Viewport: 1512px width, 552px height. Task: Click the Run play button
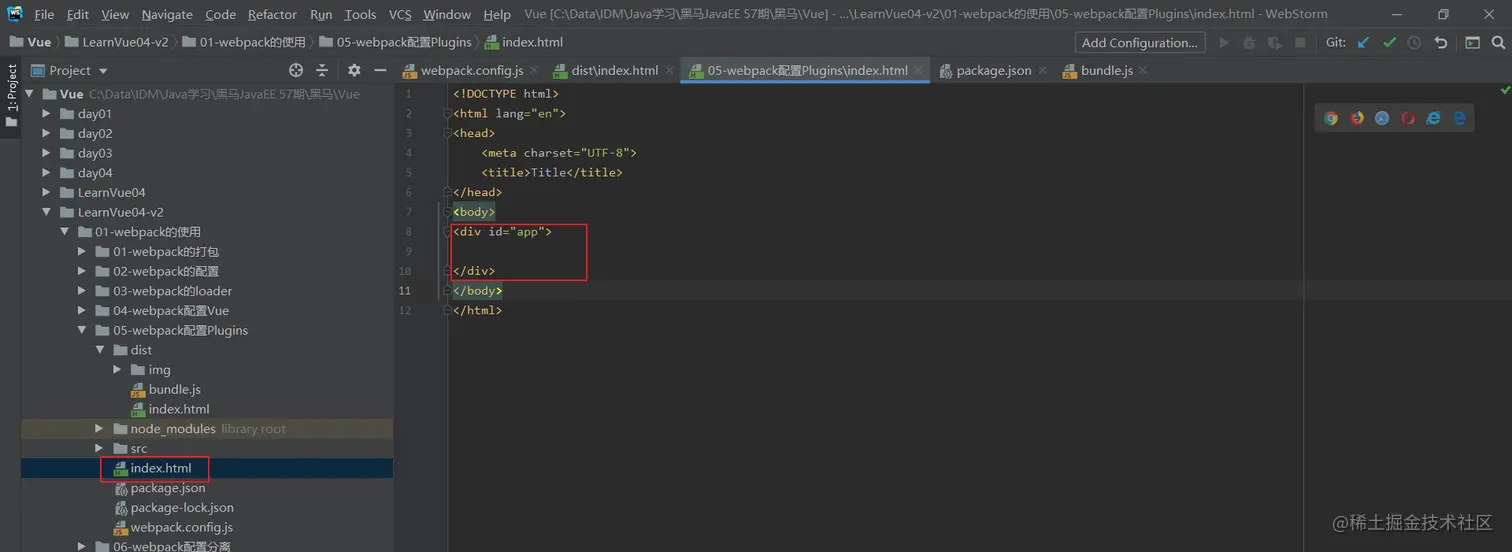coord(1224,43)
